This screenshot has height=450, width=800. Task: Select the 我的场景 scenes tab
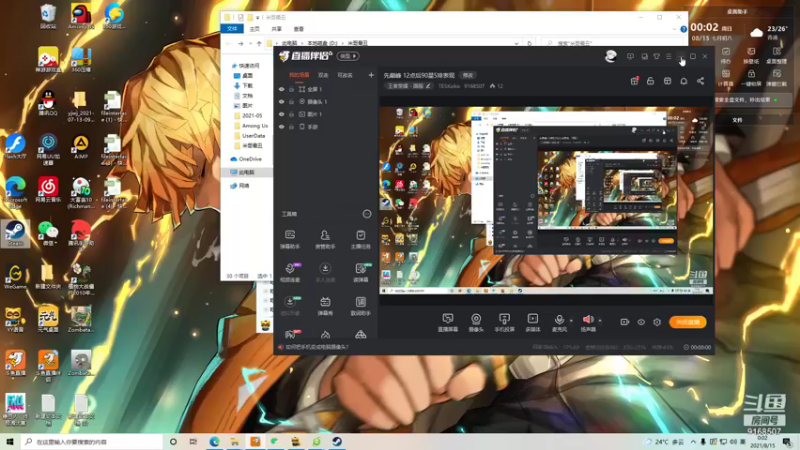[299, 75]
